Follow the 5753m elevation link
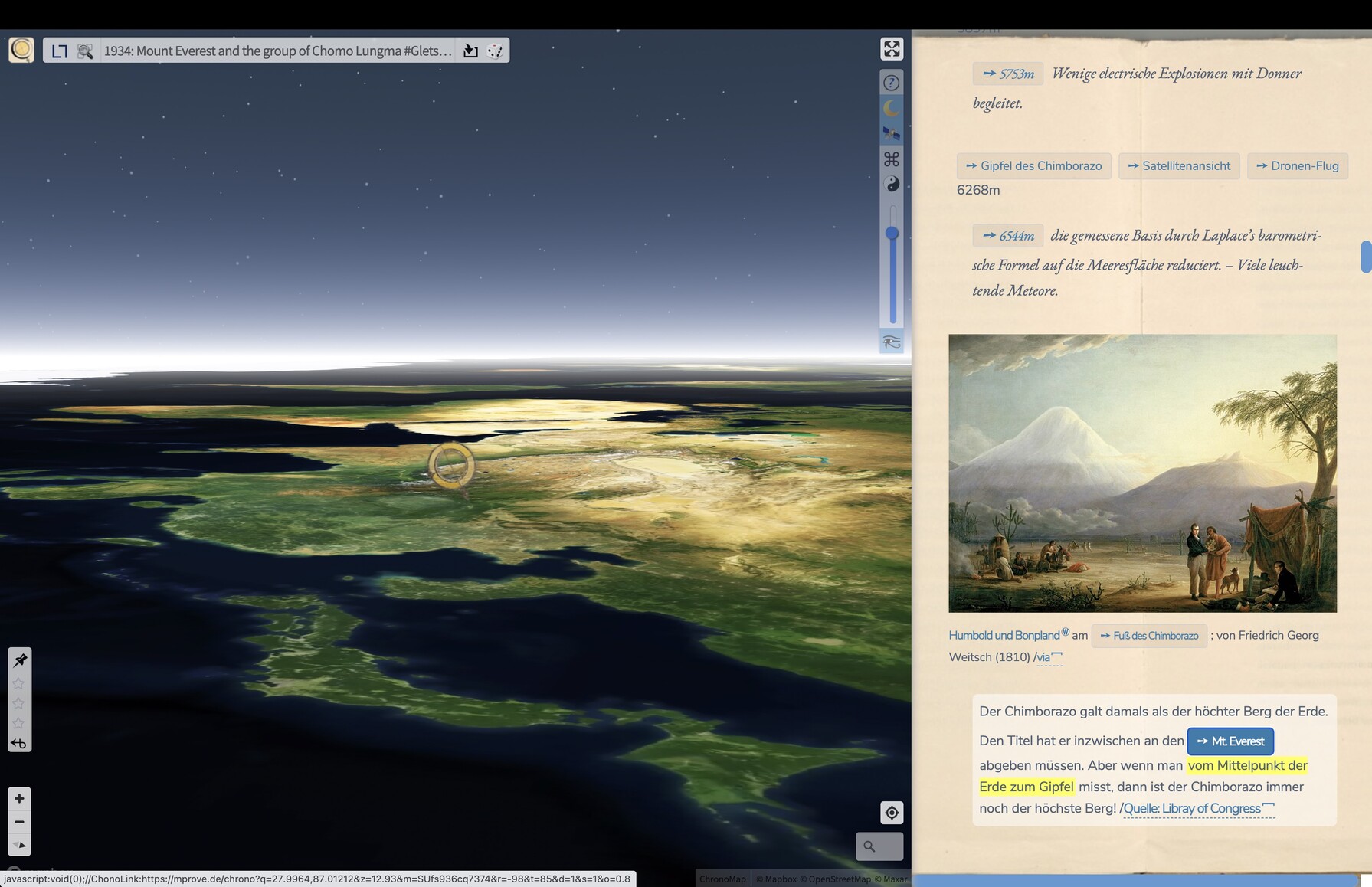The image size is (1372, 887). pos(1008,74)
